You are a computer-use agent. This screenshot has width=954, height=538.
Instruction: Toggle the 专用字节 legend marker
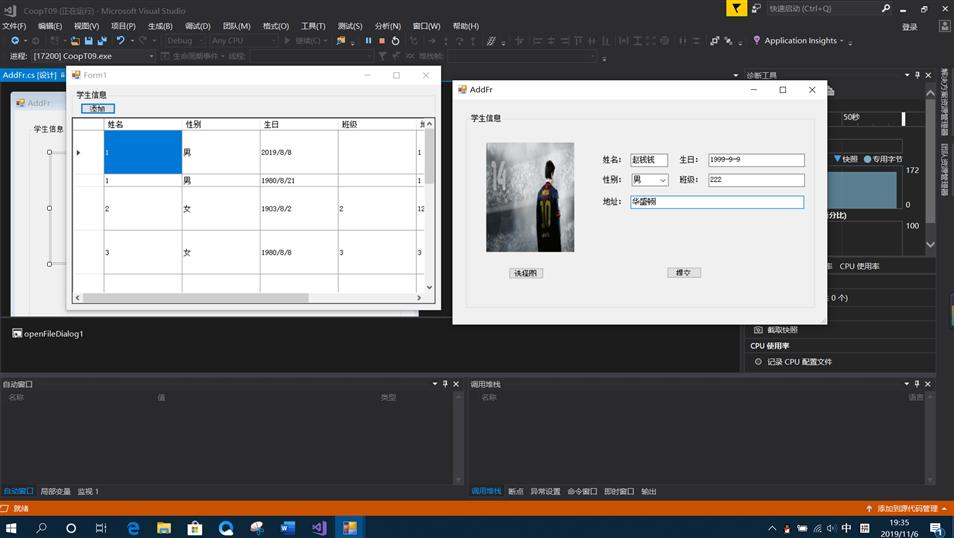(867, 159)
